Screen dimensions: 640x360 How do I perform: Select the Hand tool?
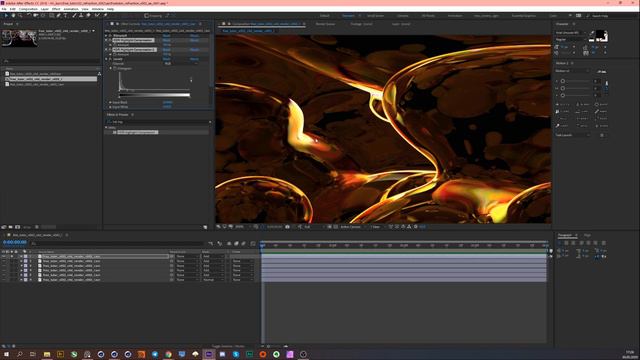tap(13, 16)
